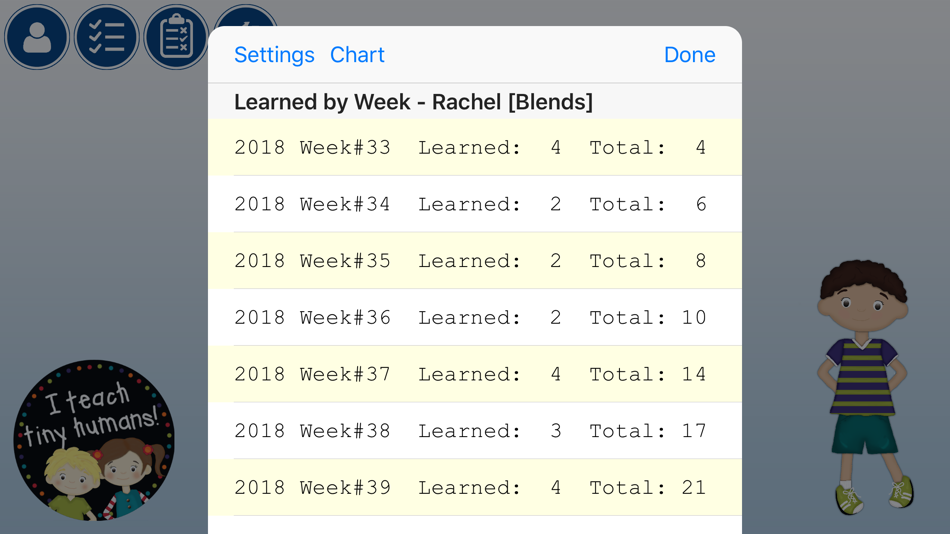The width and height of the screenshot is (950, 534).
Task: Select the 2018 Week#33 row
Action: click(474, 148)
